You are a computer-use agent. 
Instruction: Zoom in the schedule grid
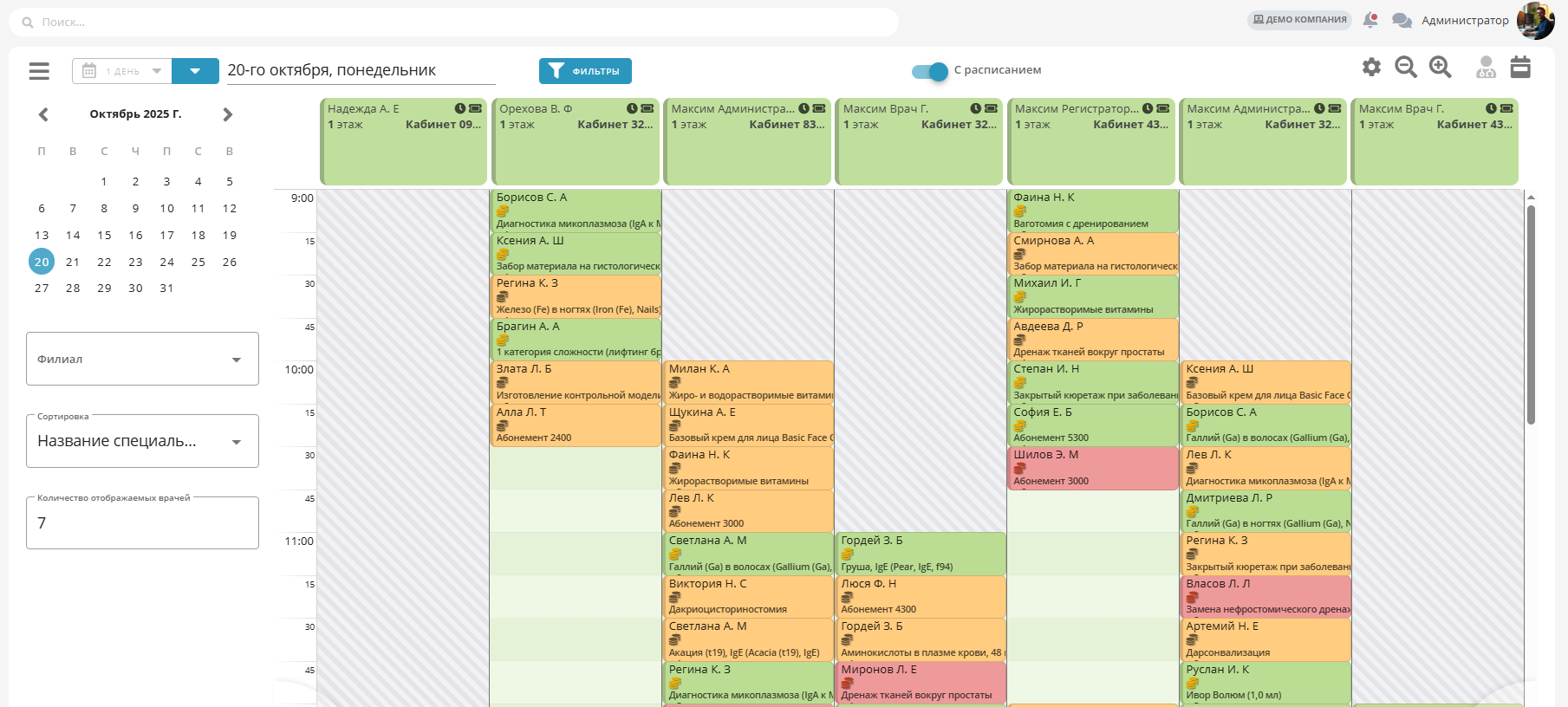tap(1441, 67)
